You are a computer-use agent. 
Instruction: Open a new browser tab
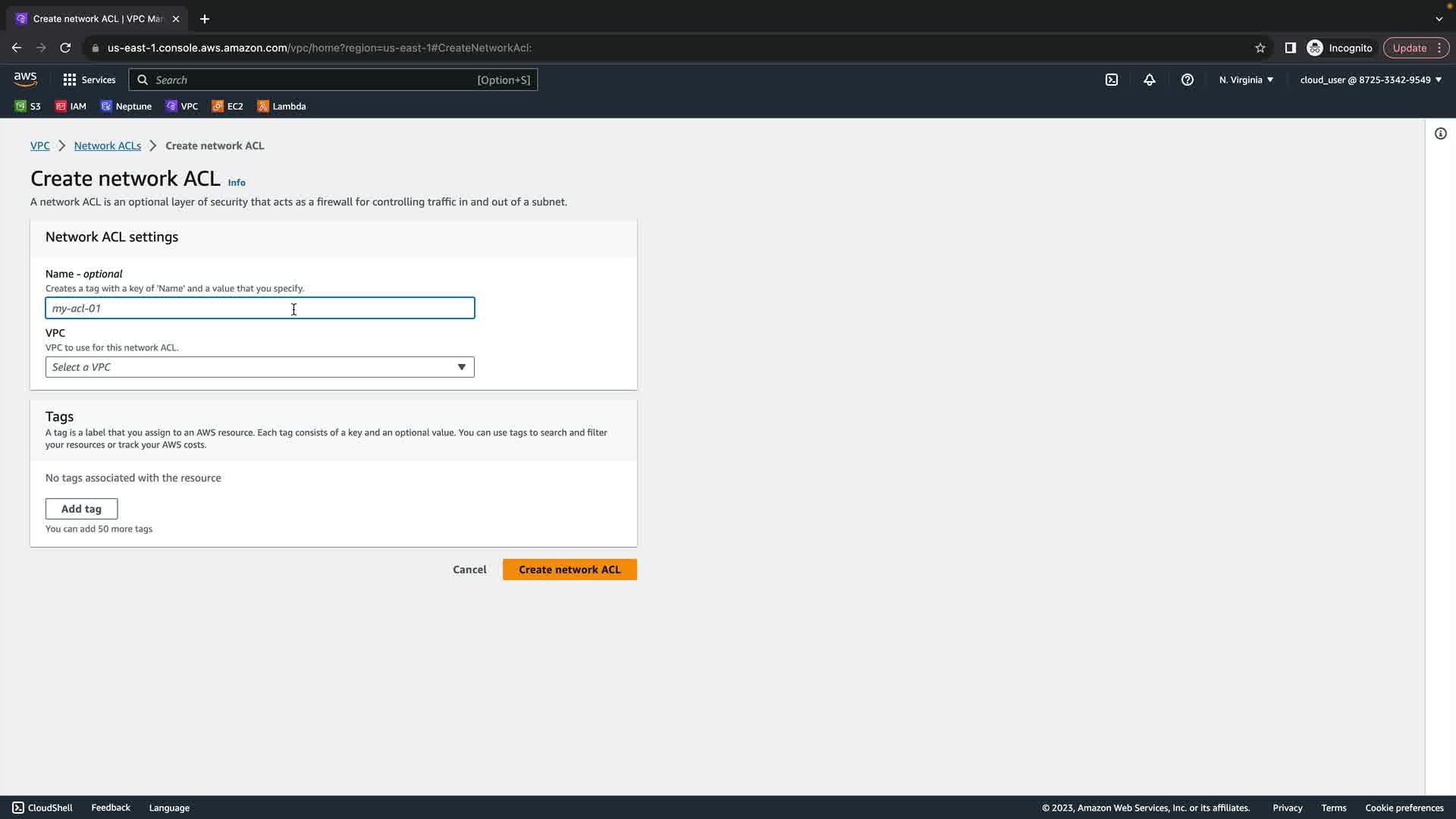click(205, 18)
